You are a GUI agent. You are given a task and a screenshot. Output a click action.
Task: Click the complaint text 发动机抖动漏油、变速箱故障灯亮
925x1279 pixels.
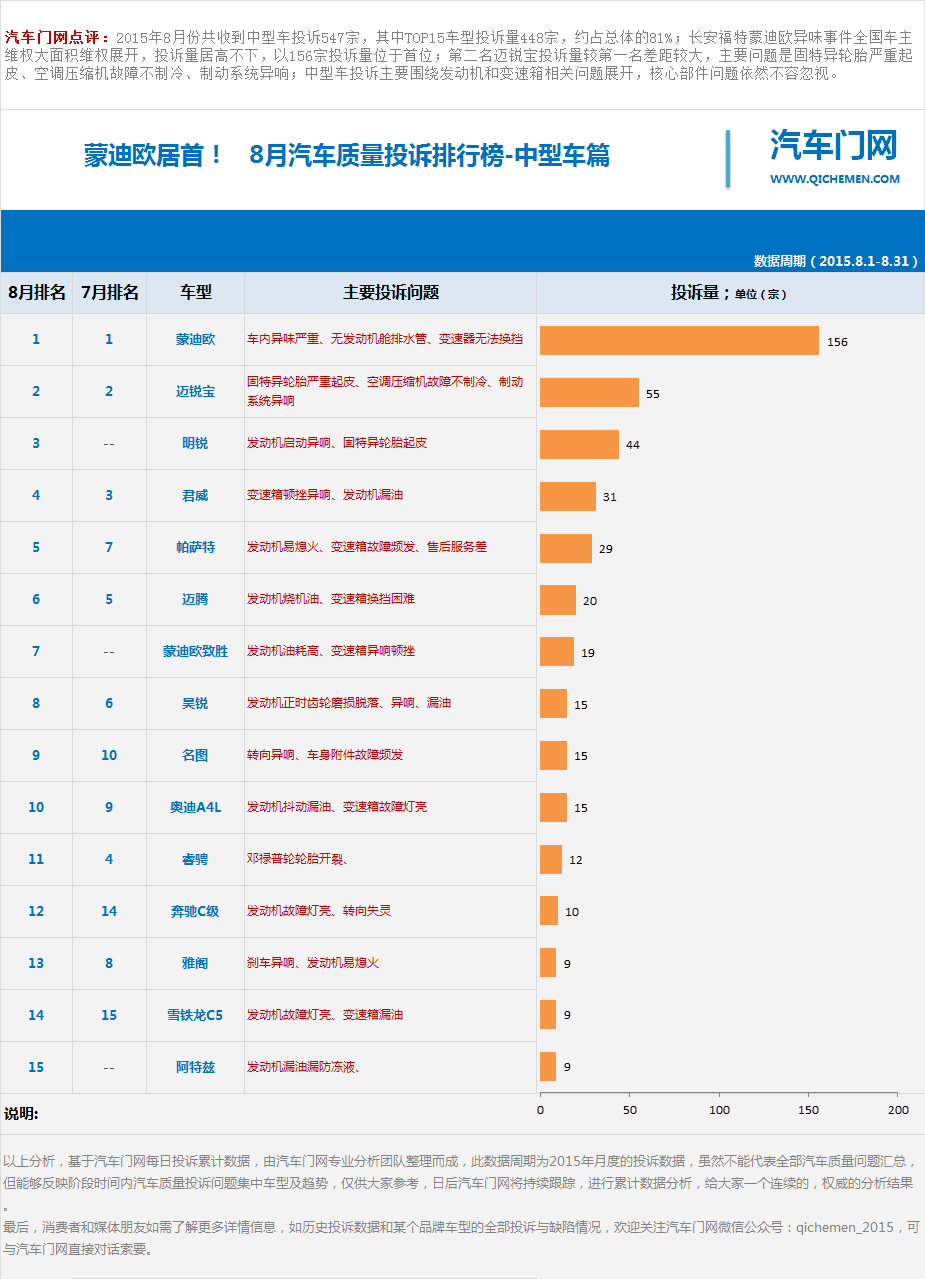coord(337,807)
